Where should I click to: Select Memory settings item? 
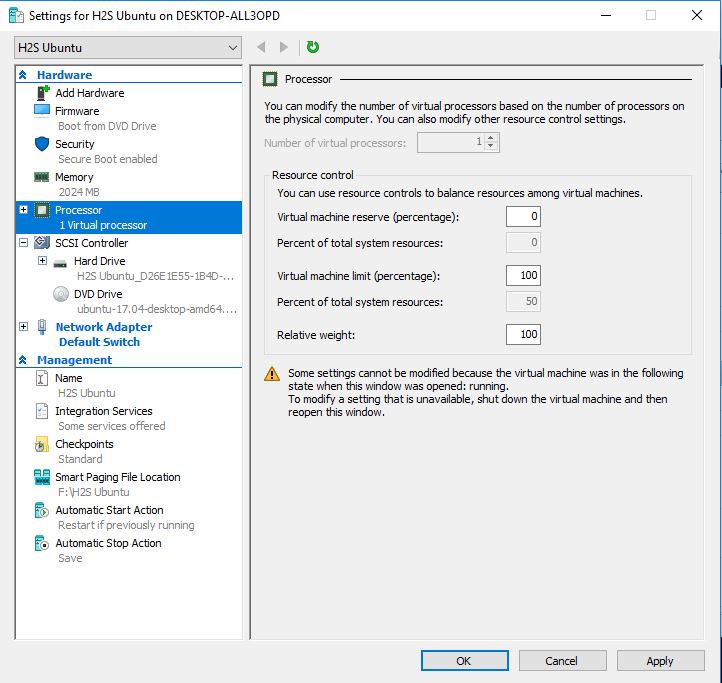(x=74, y=177)
